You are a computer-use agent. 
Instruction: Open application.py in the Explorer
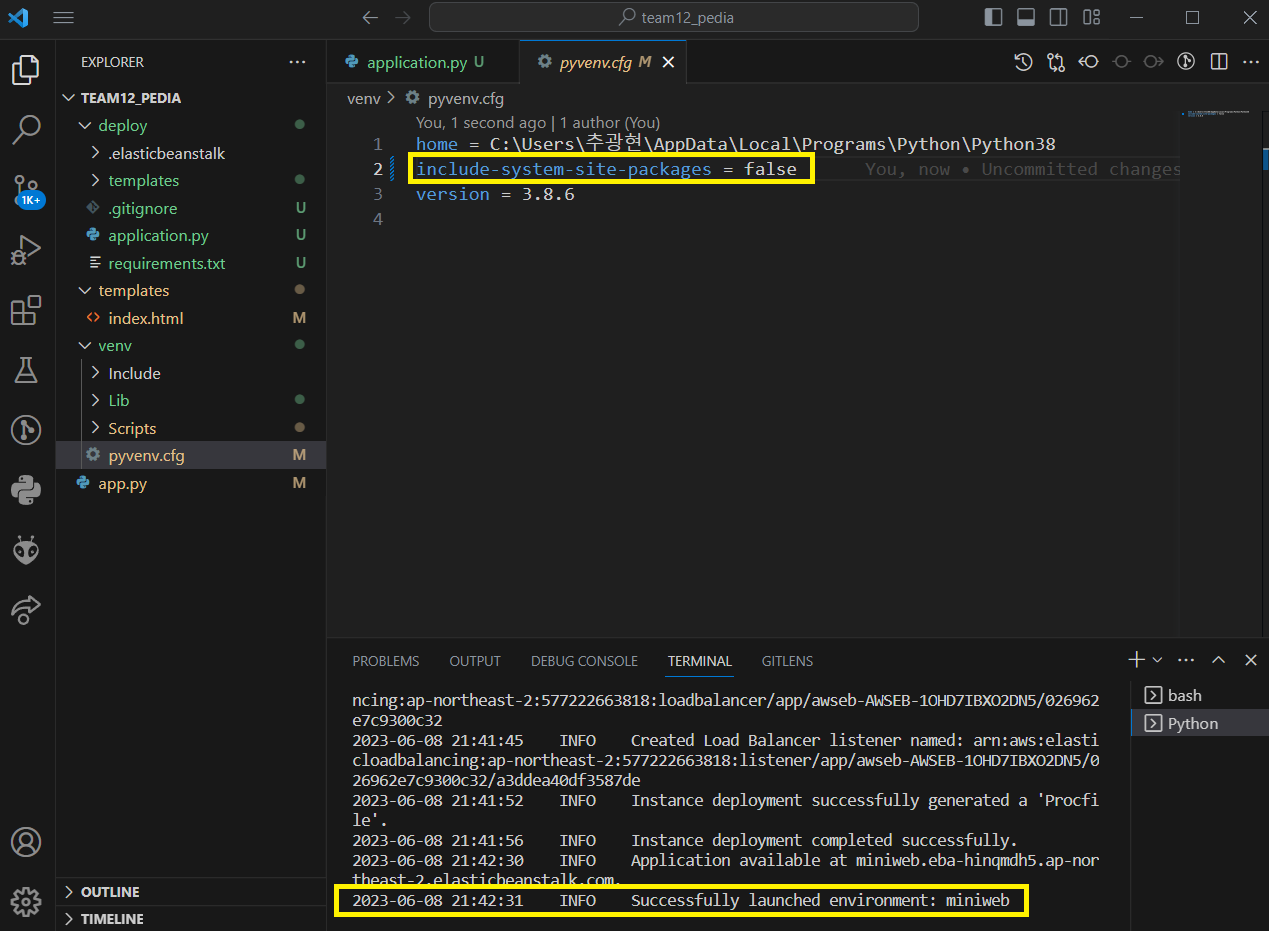[x=191, y=236]
